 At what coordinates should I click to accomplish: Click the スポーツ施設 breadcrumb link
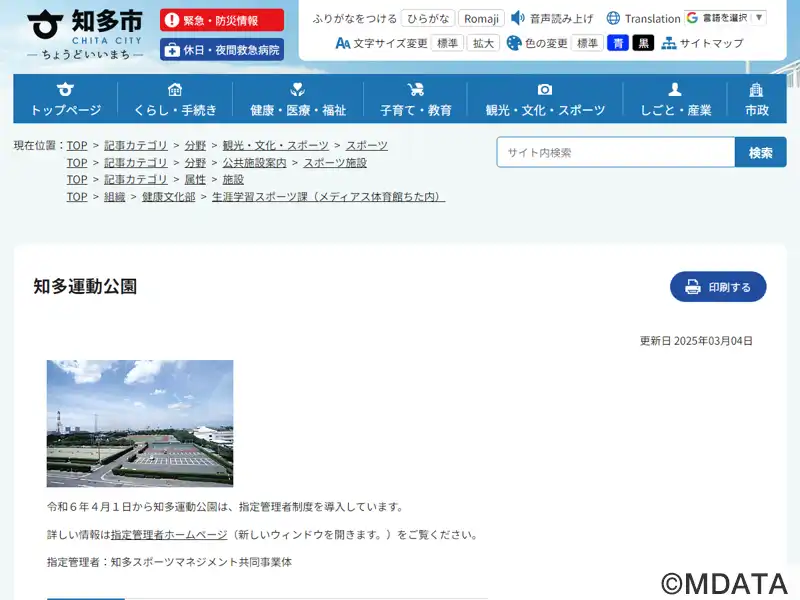(x=335, y=163)
